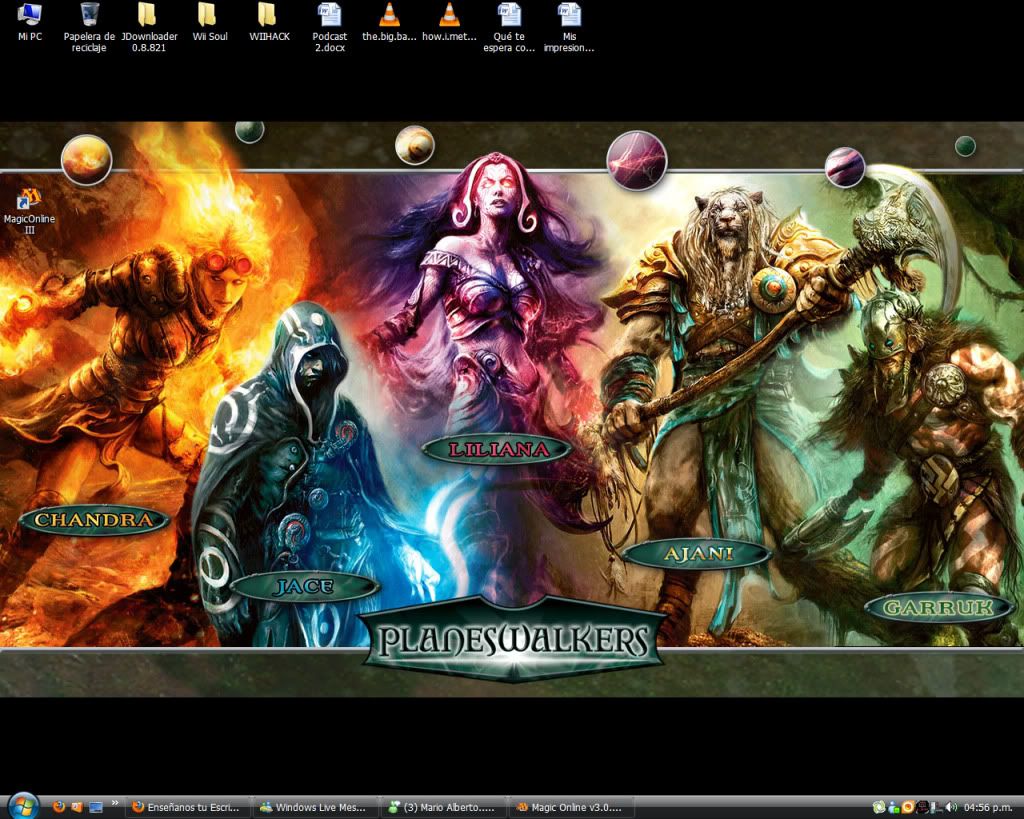Image resolution: width=1024 pixels, height=819 pixels.
Task: Select the how.i.met... VLC video file
Action: [x=449, y=22]
